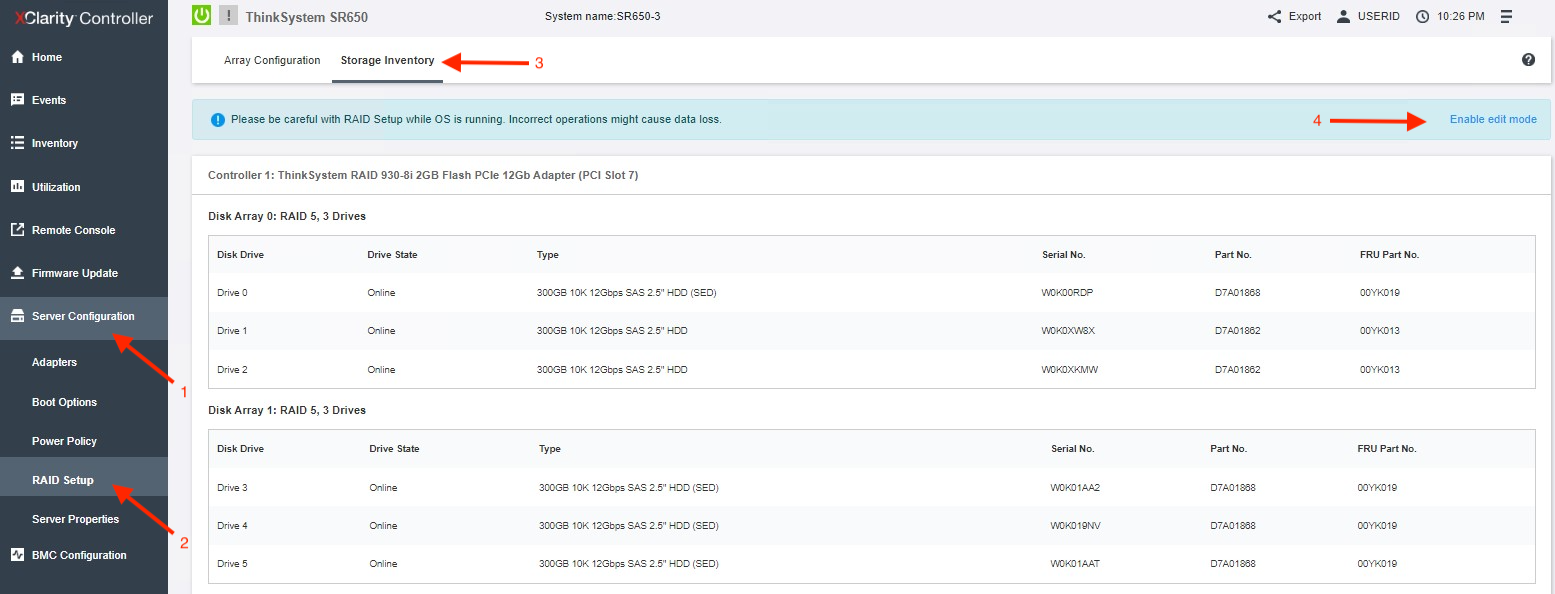Click the Drive 5 row label
The height and width of the screenshot is (594, 1555).
(x=232, y=563)
